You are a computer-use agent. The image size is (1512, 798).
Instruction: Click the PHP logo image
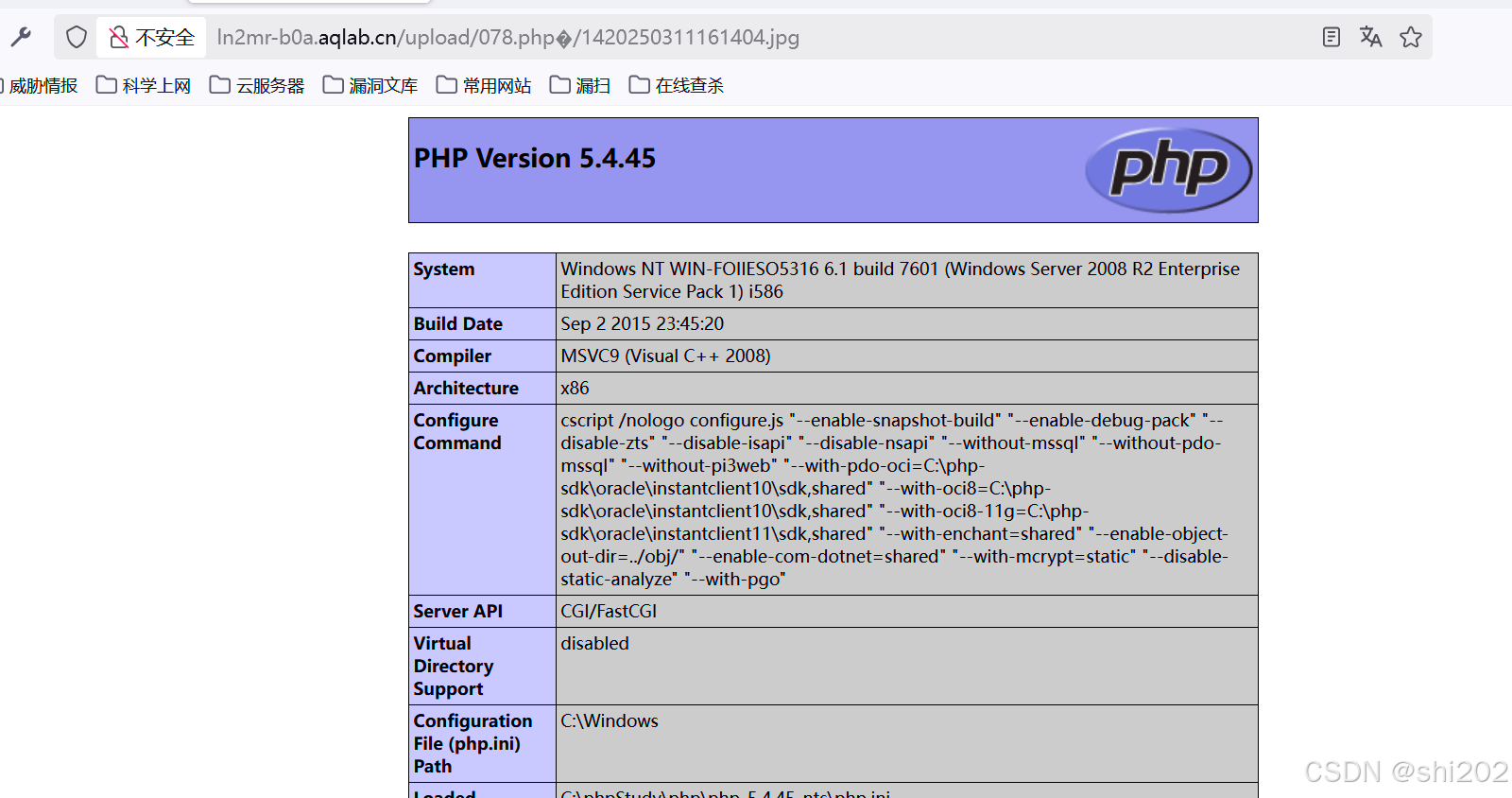[1169, 170]
